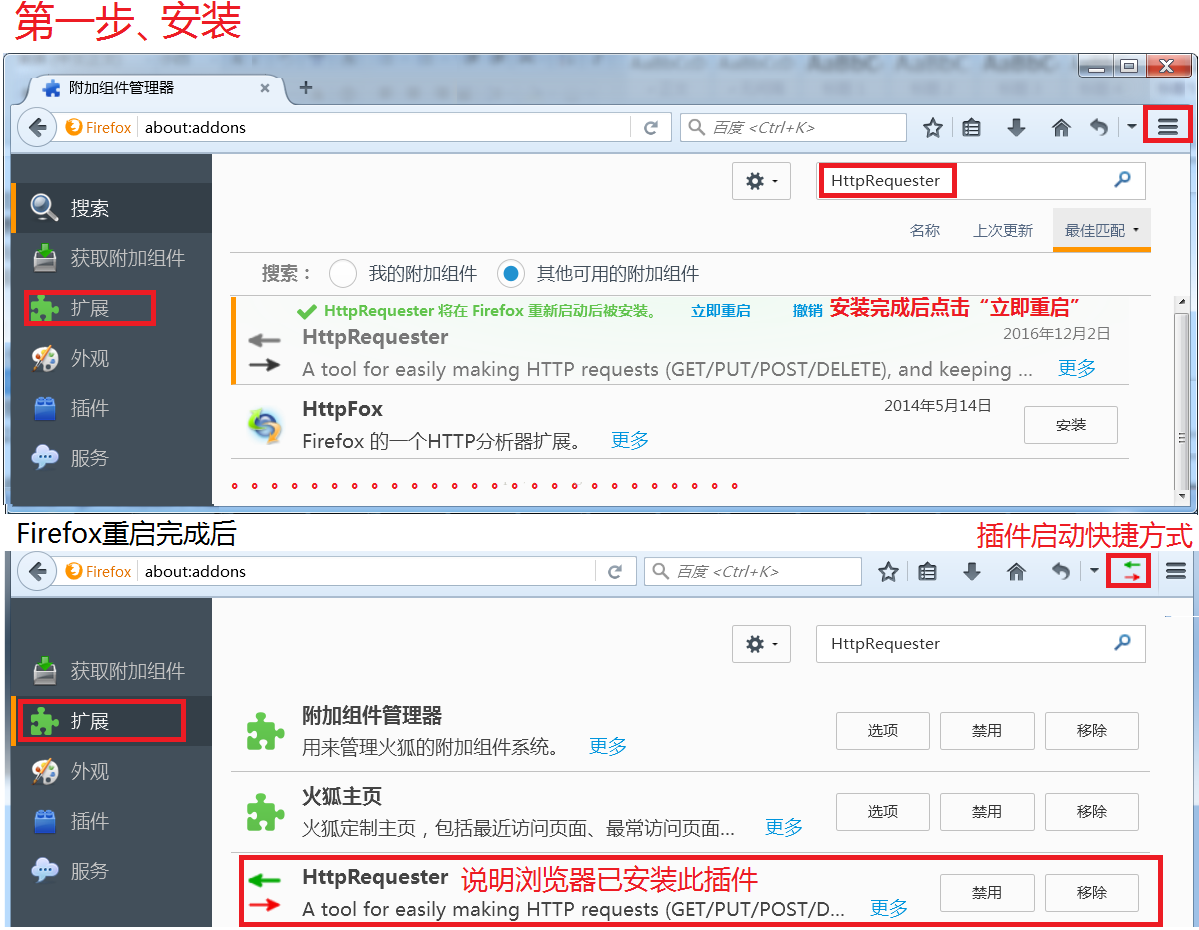Click the back arrow in the lower Firefox window

(x=37, y=571)
